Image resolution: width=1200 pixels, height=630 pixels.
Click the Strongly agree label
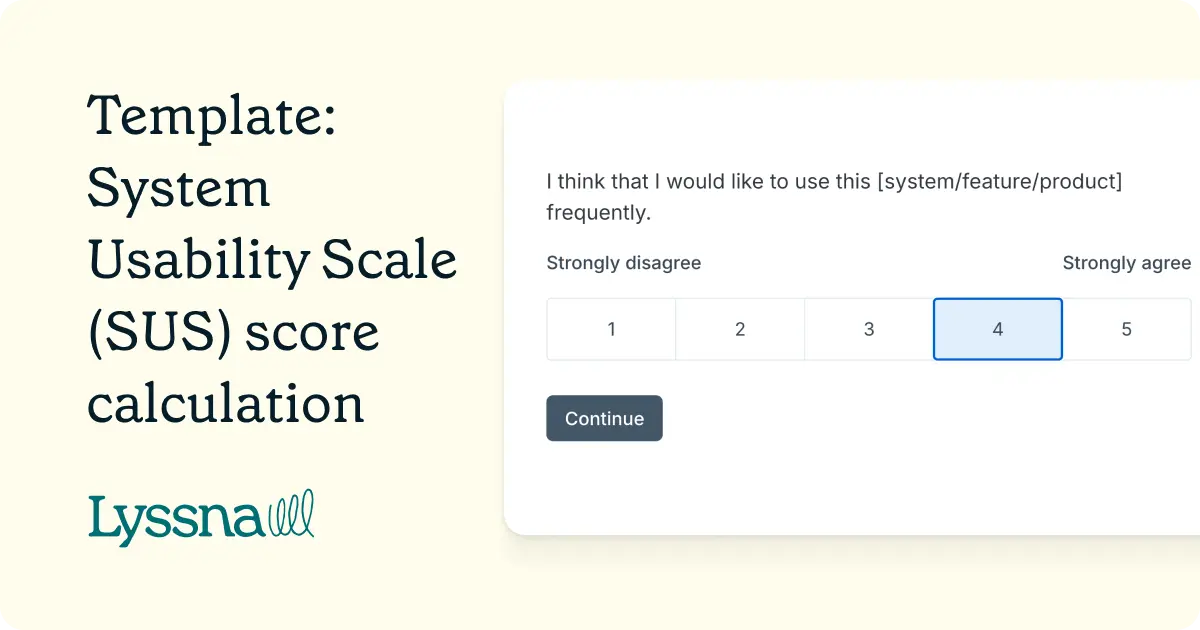coord(1127,263)
